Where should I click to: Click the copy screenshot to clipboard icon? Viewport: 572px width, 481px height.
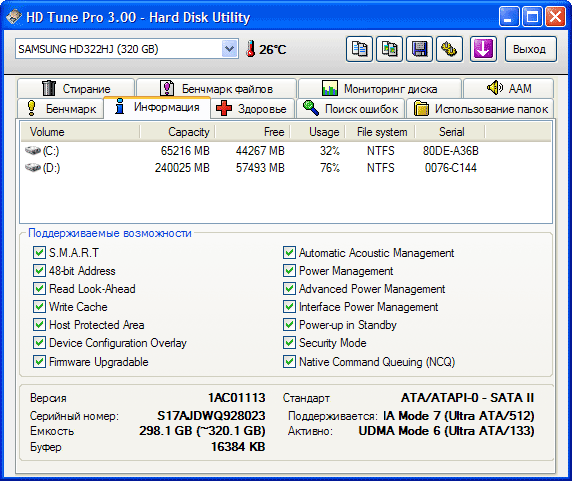point(389,49)
